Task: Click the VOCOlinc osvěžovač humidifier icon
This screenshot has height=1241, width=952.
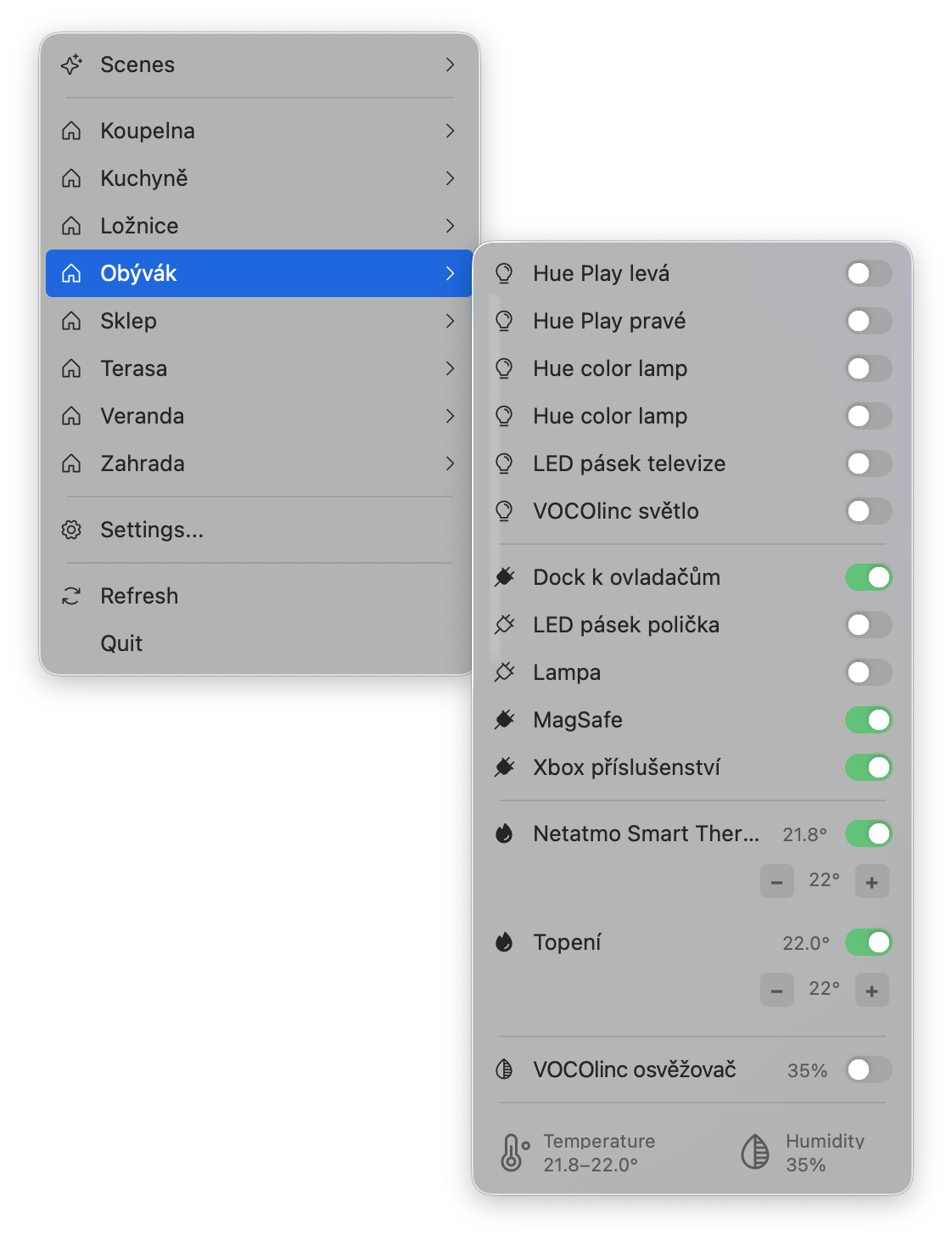Action: (x=504, y=1070)
